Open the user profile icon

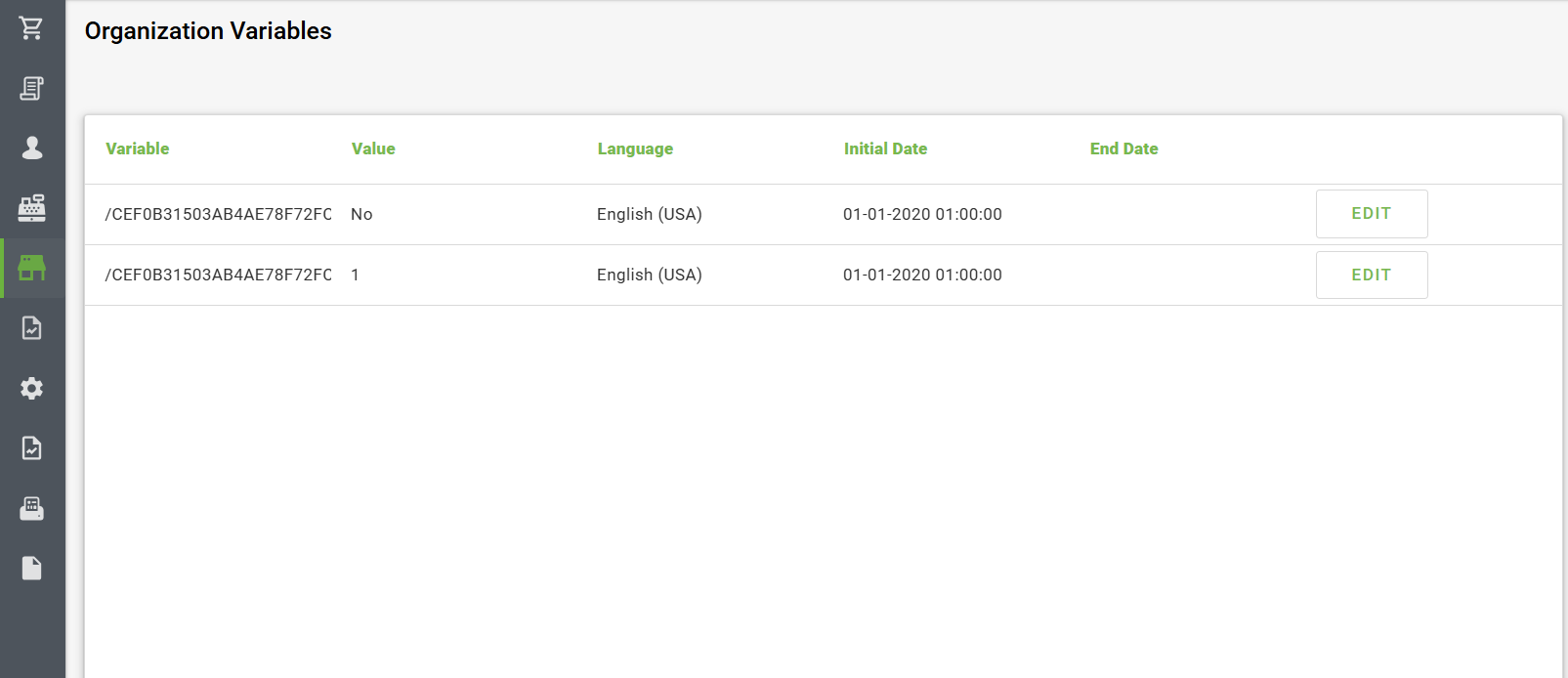tap(31, 148)
